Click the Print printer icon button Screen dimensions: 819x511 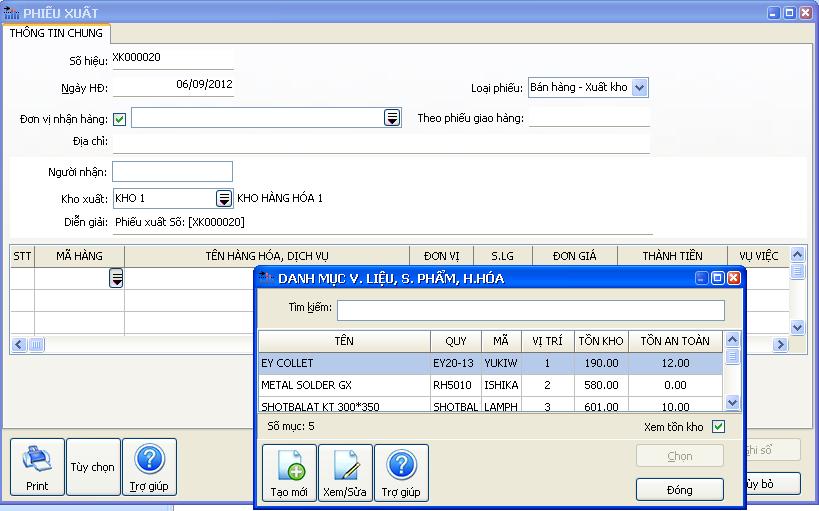coord(37,467)
